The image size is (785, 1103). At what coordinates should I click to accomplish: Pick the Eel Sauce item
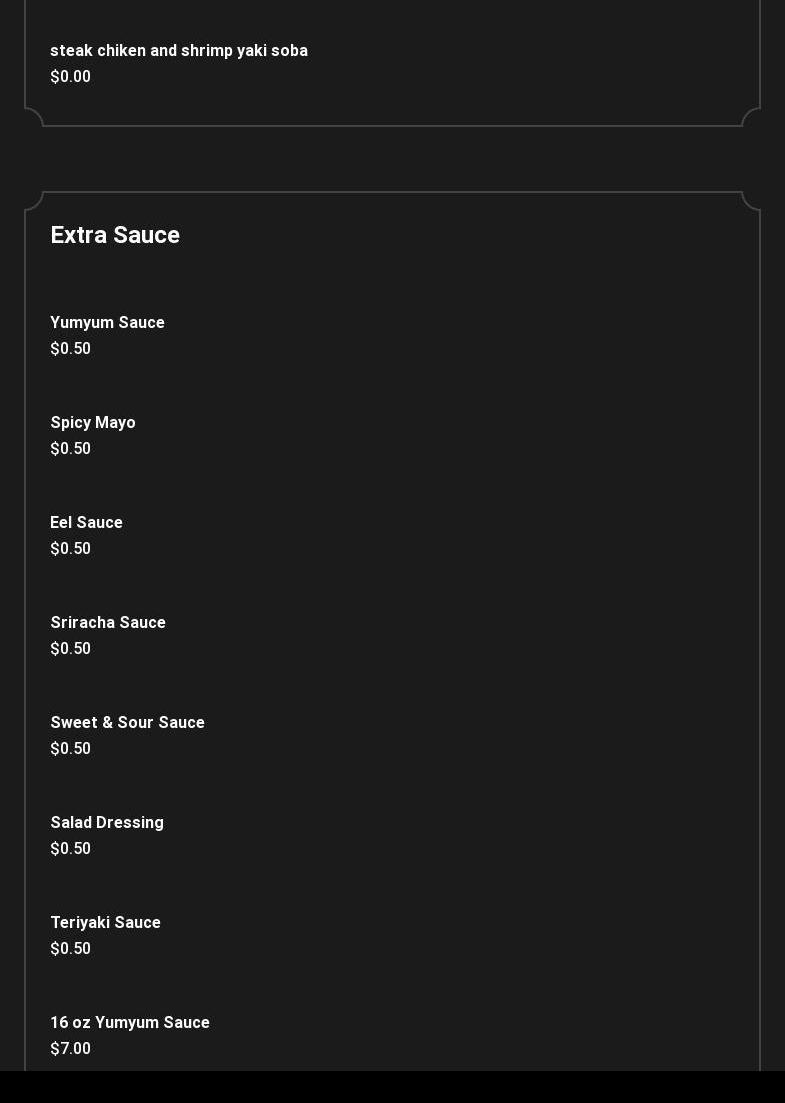87,523
